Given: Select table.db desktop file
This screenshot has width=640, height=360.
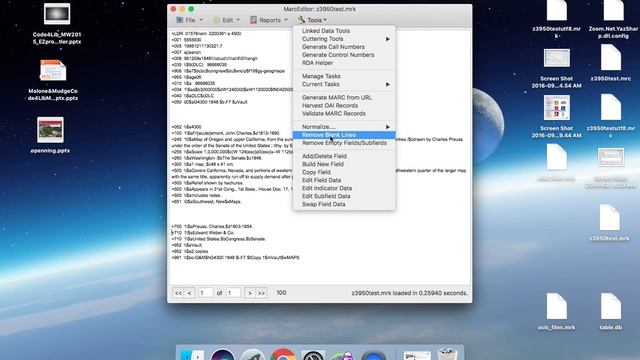Looking at the screenshot, I should point(611,312).
